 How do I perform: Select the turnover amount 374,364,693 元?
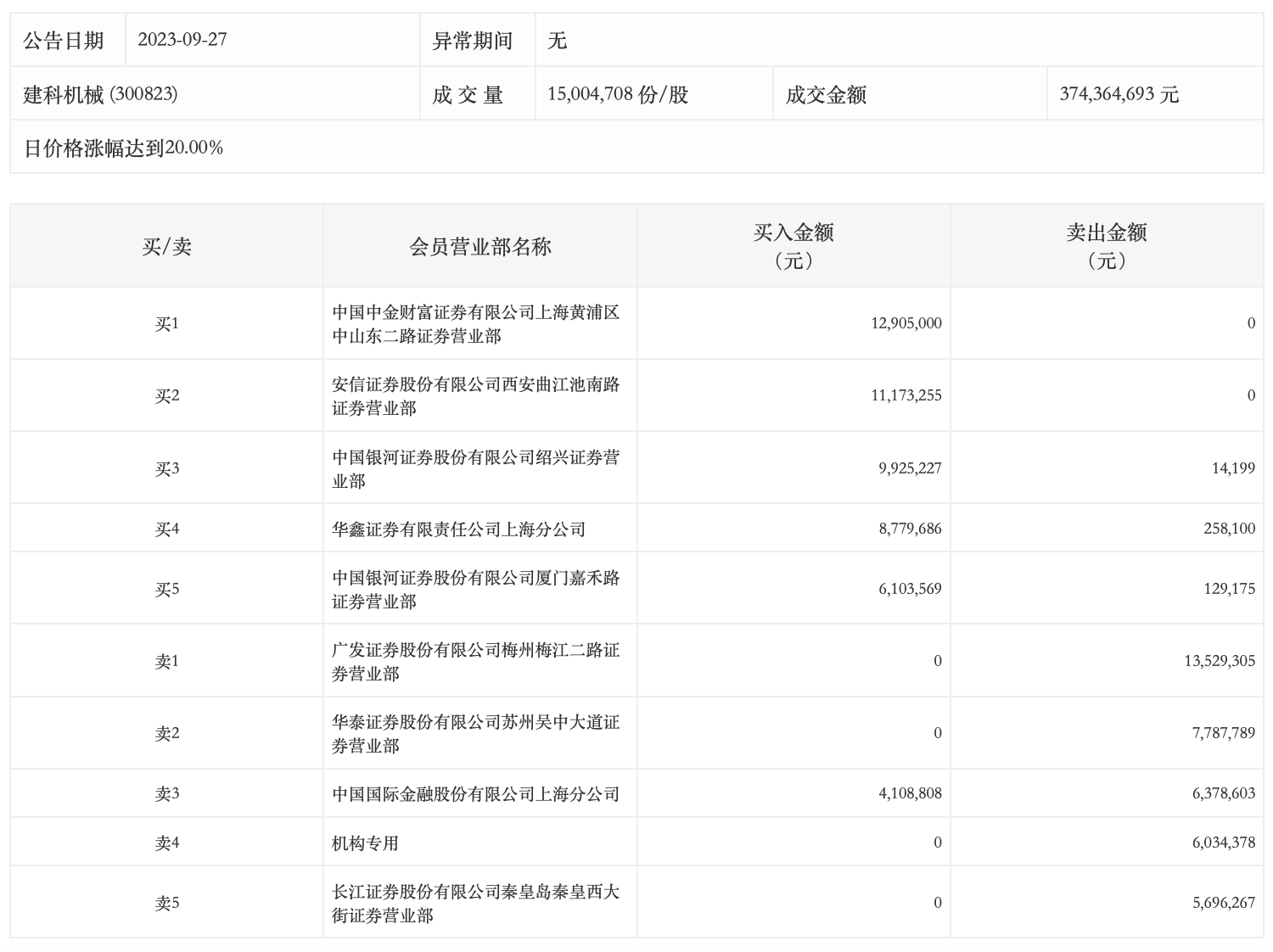[x=1119, y=94]
